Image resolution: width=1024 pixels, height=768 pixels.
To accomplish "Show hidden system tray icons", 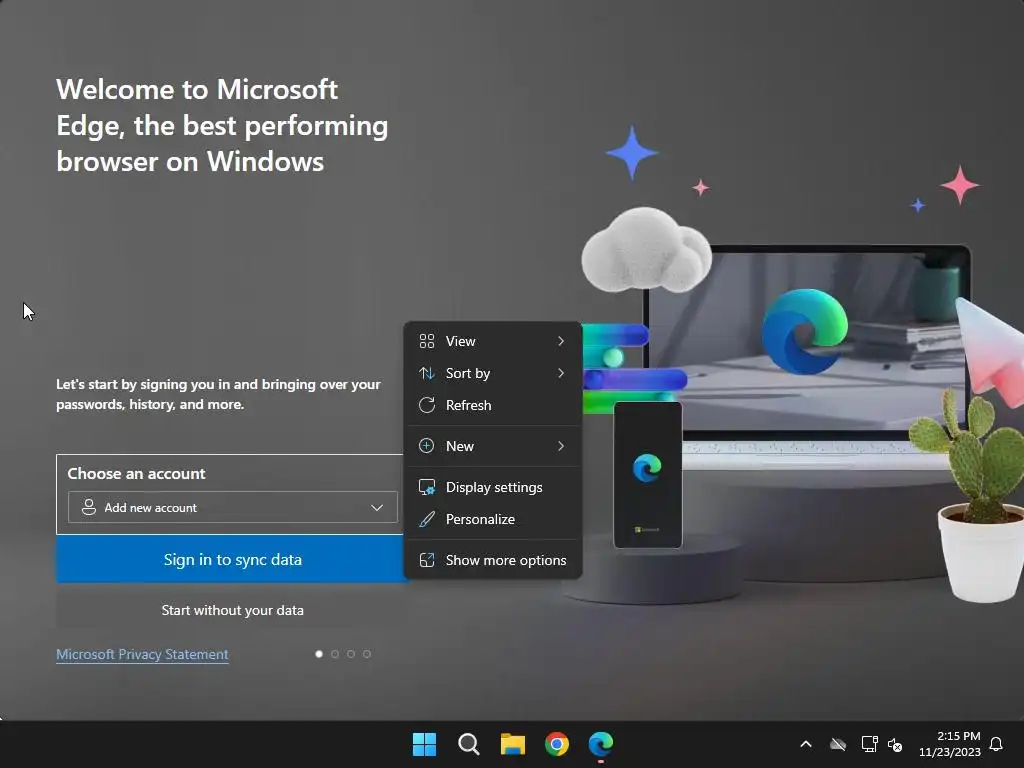I will [806, 744].
